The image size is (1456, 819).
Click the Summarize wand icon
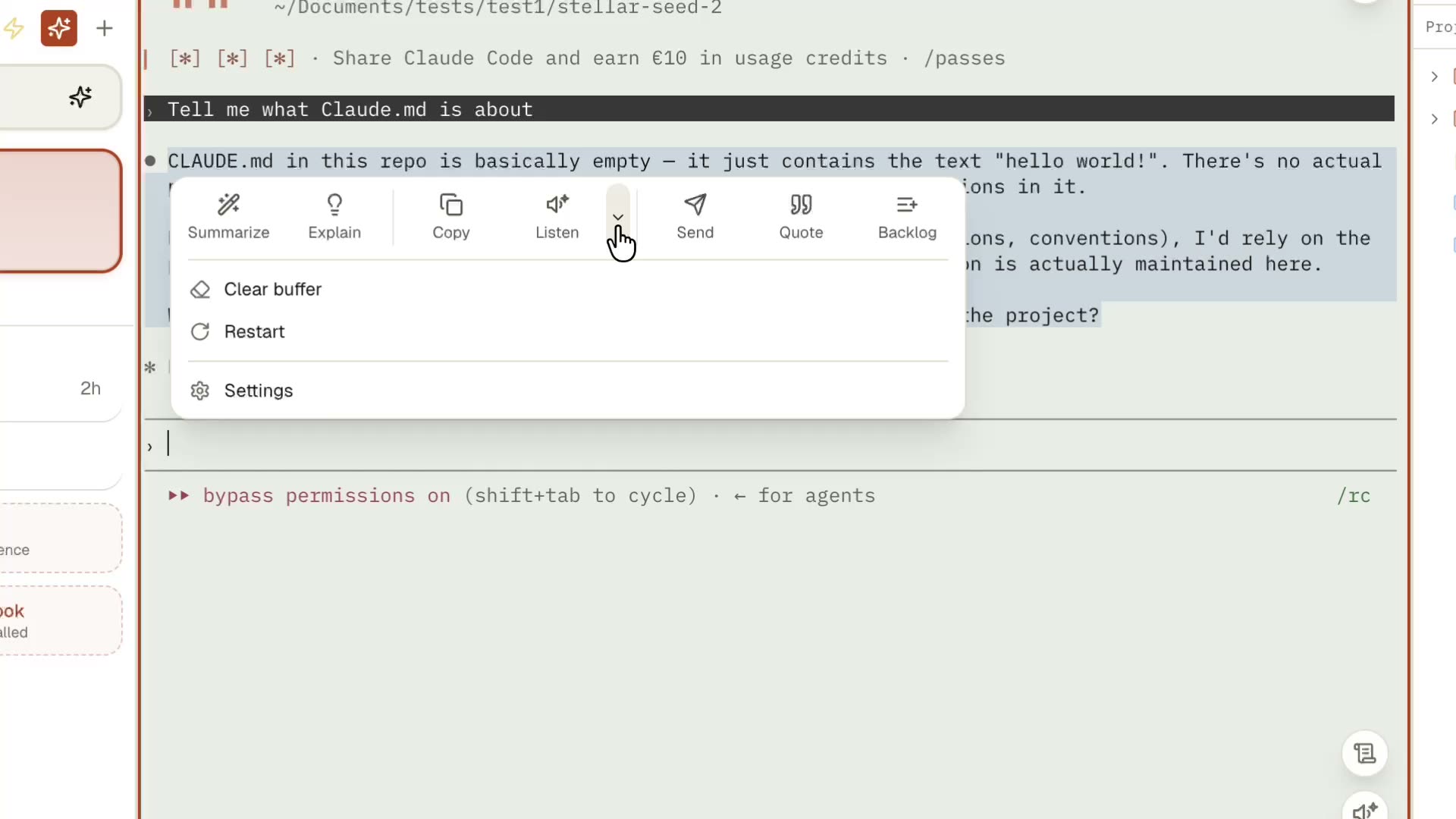(228, 205)
